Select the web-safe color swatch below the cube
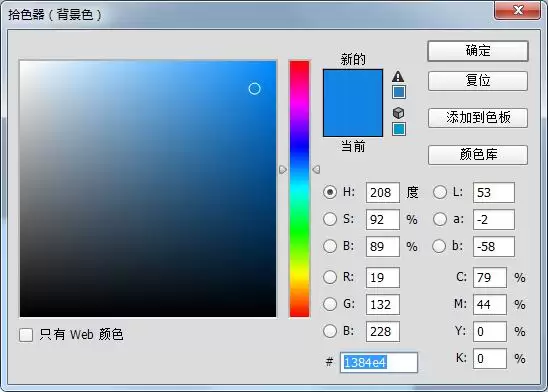 [x=399, y=129]
